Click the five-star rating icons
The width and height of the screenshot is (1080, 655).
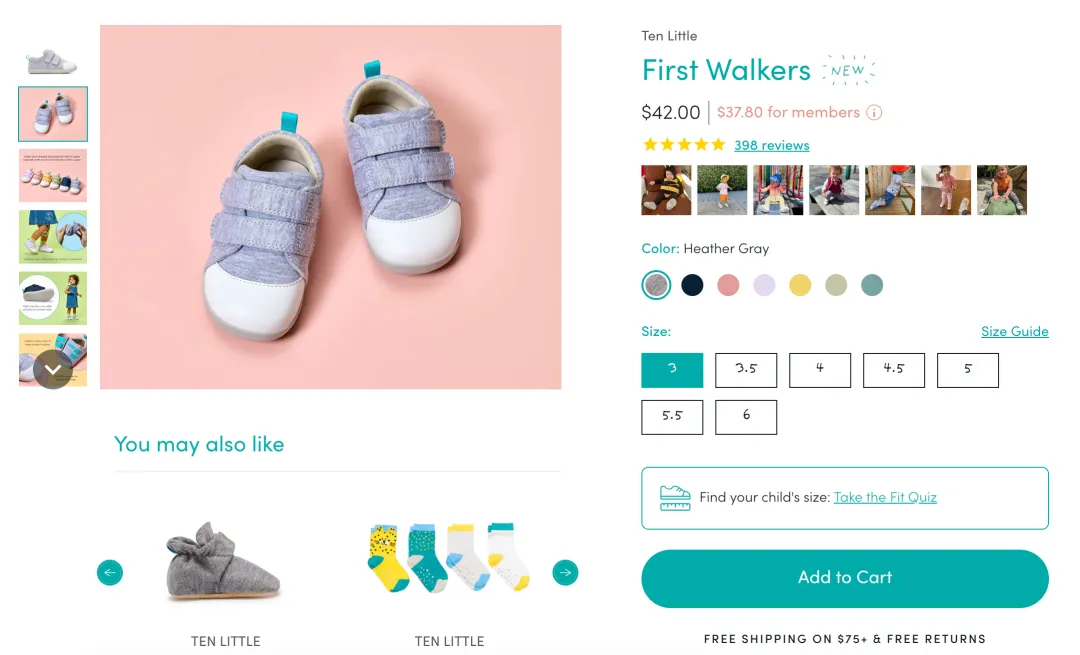684,145
